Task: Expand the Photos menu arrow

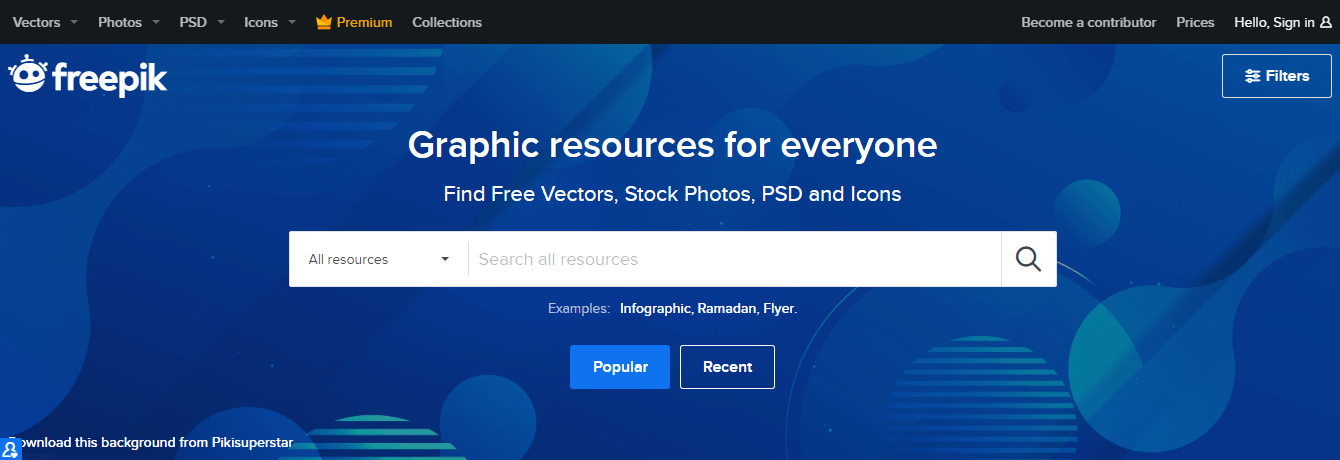Action: 155,22
